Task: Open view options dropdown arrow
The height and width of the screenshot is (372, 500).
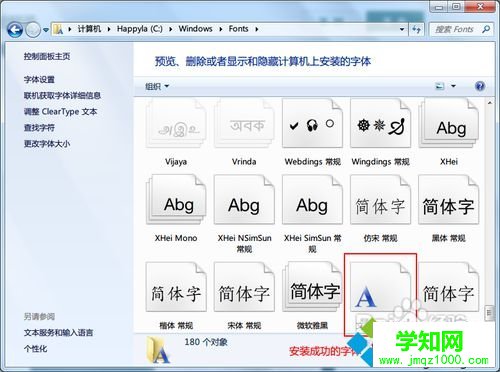Action: point(453,86)
